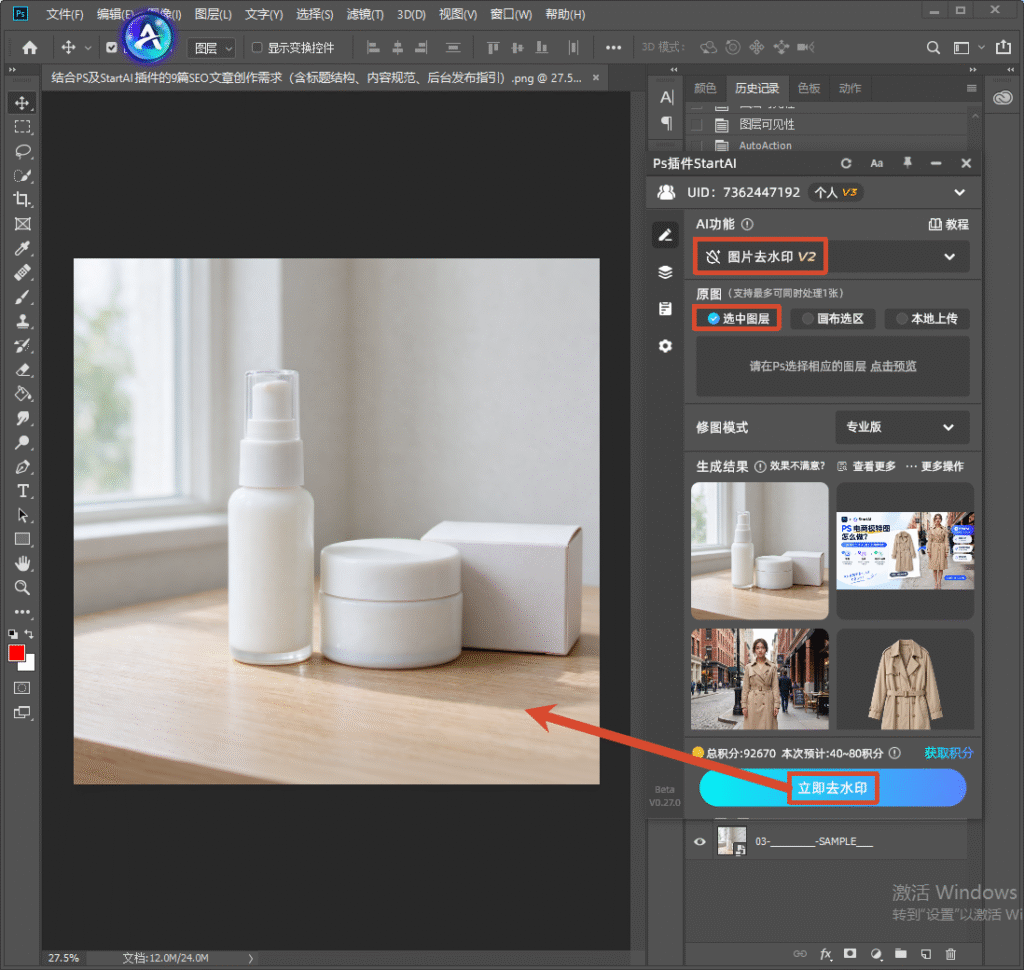Viewport: 1024px width, 970px height.
Task: Select the Brush tool
Action: coord(22,297)
